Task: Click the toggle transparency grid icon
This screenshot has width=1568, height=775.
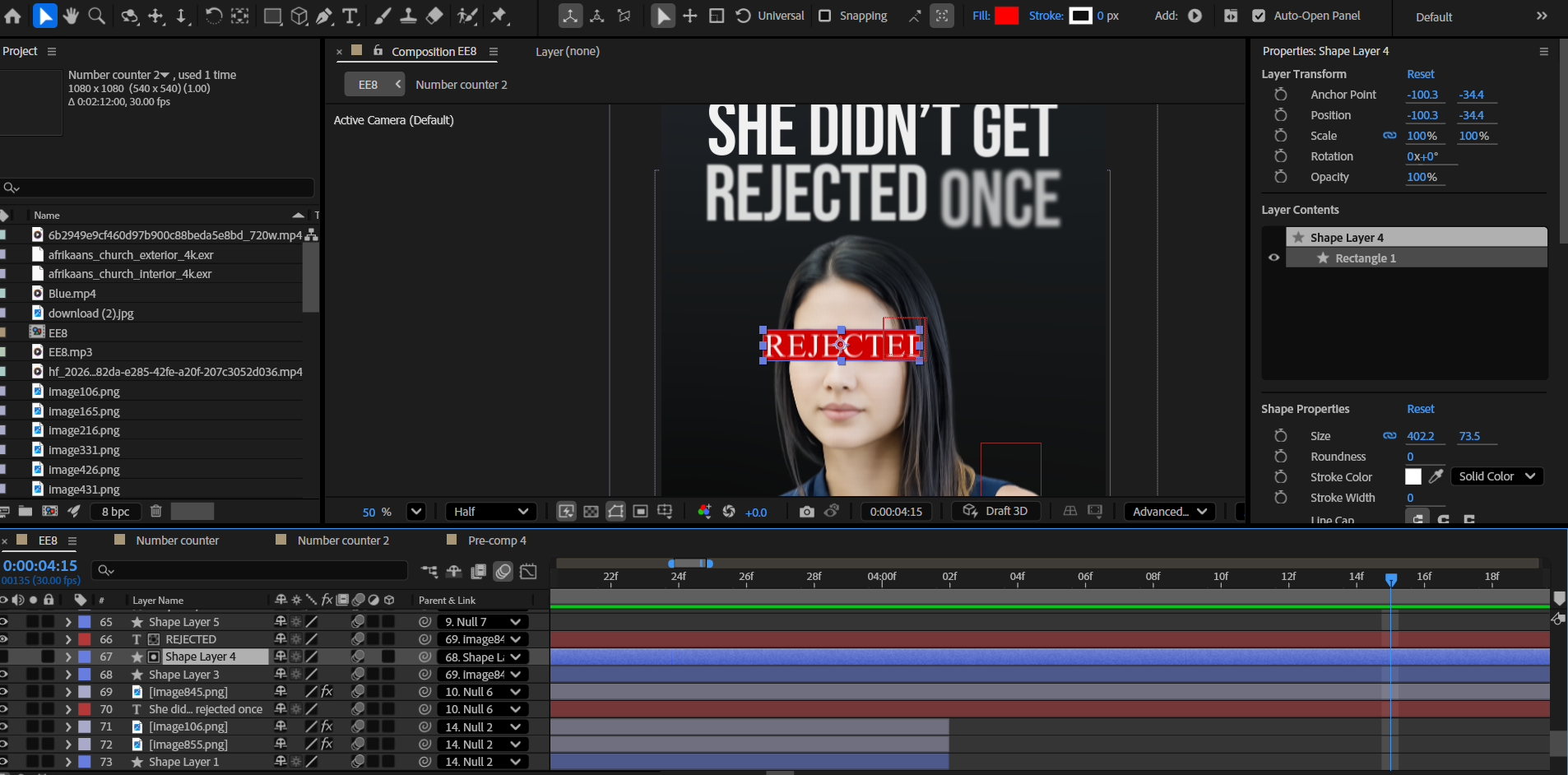Action: pos(591,512)
